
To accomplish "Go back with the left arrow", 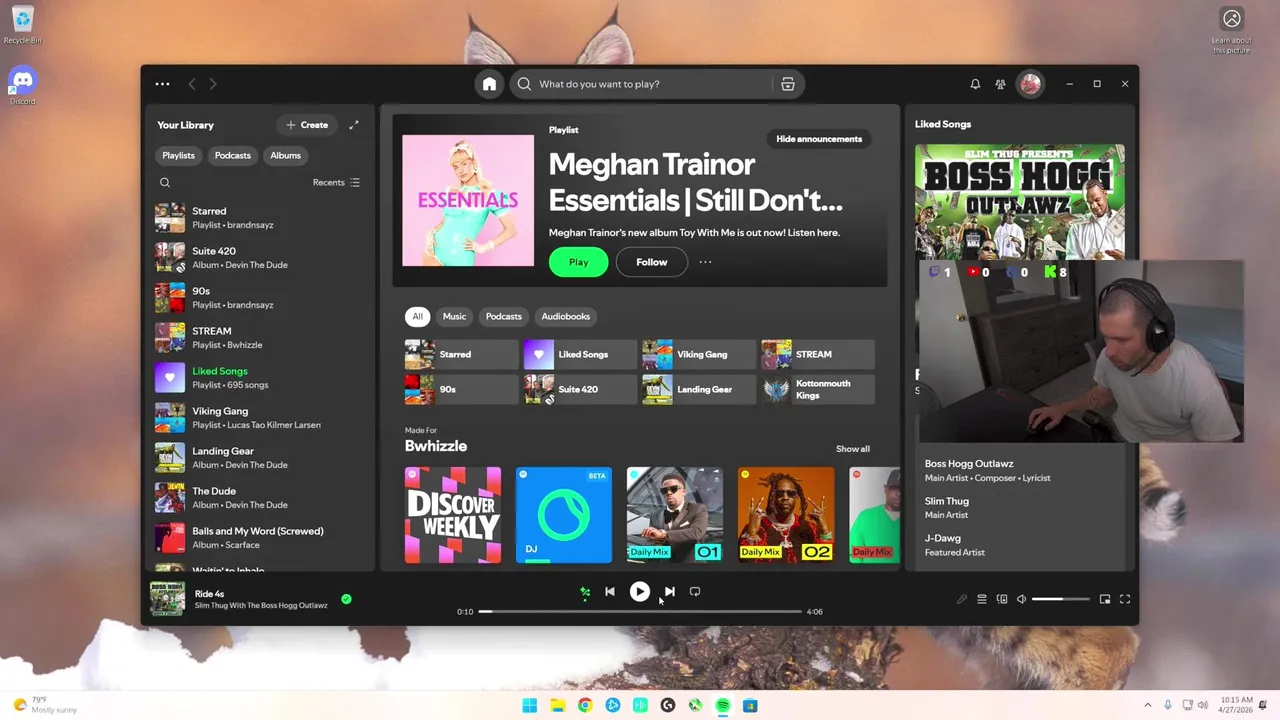I will (x=192, y=84).
